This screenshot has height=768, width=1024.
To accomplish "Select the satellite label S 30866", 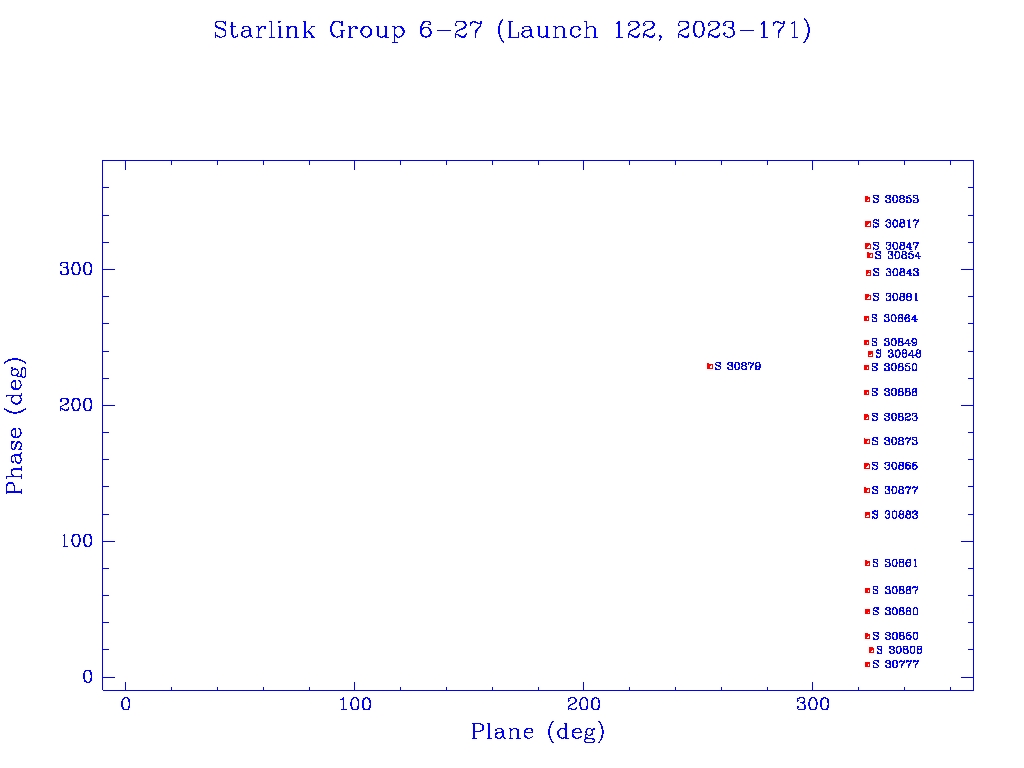I will [x=895, y=466].
